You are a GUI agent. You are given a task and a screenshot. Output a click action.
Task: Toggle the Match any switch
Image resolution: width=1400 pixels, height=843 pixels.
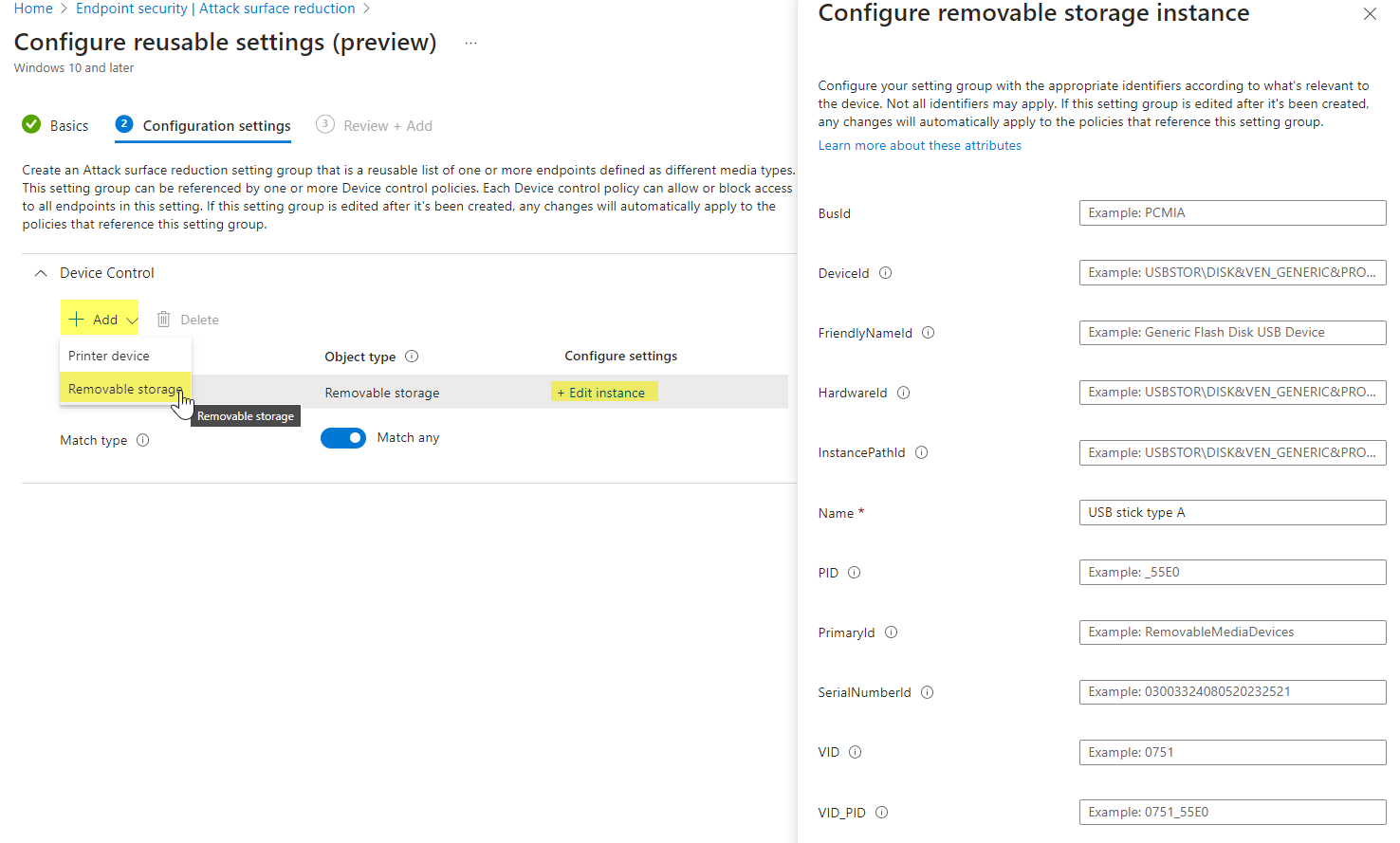pos(343,437)
